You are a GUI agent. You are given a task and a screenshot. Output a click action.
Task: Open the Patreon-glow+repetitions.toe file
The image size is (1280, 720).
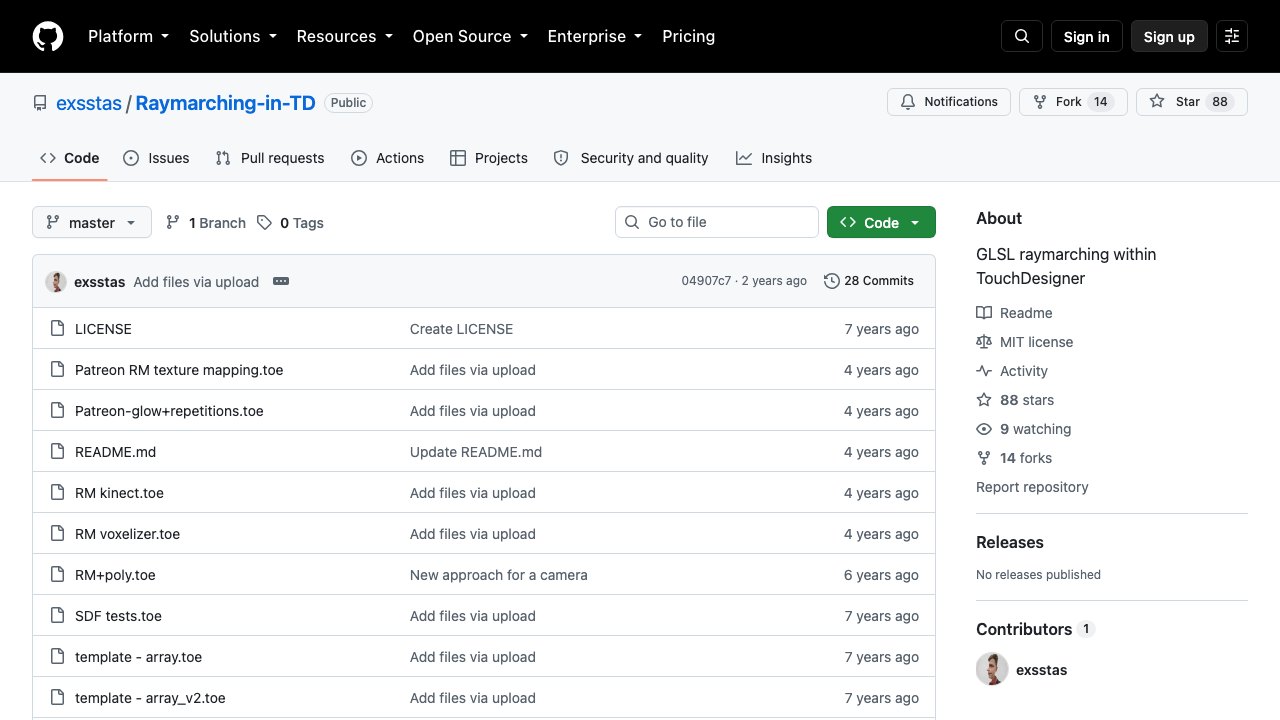click(169, 411)
